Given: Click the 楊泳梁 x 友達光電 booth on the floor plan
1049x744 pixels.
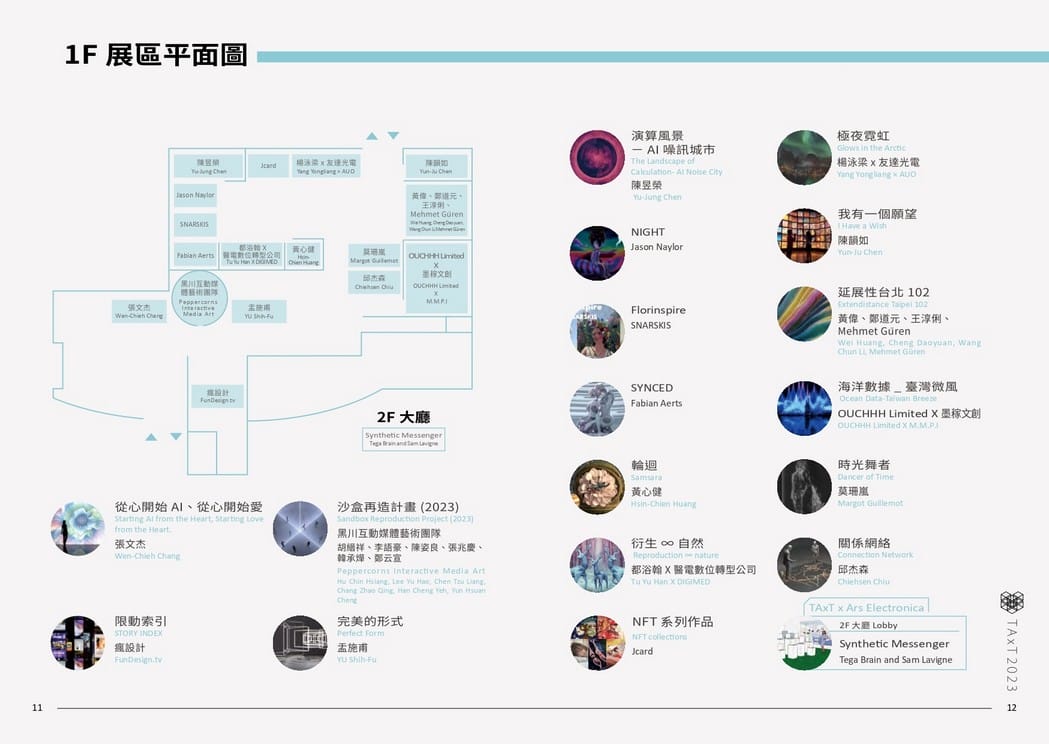Looking at the screenshot, I should click(x=326, y=166).
